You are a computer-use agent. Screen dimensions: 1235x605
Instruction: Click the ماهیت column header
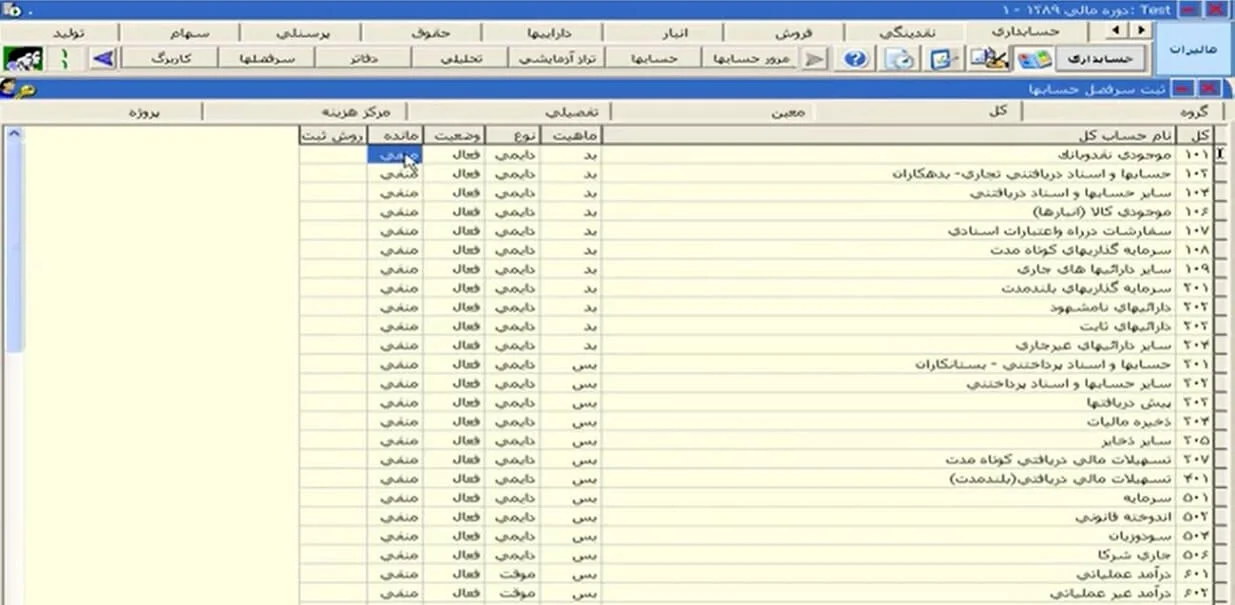[573, 135]
